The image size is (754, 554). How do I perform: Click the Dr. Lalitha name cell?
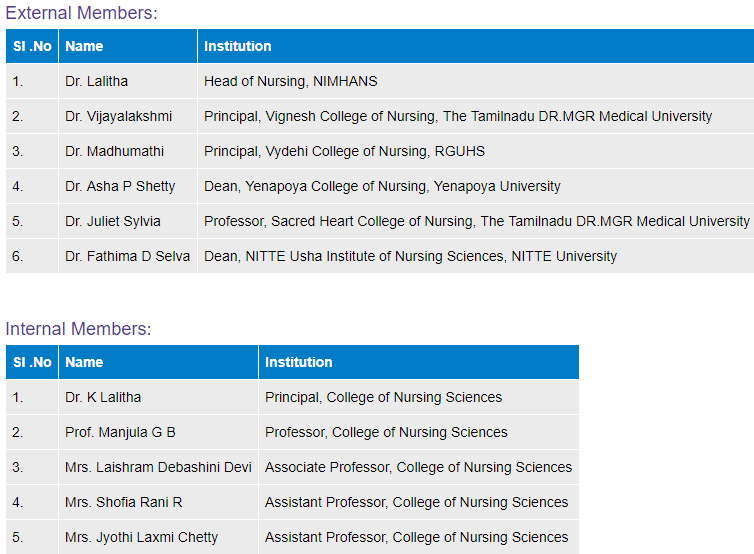[96, 81]
